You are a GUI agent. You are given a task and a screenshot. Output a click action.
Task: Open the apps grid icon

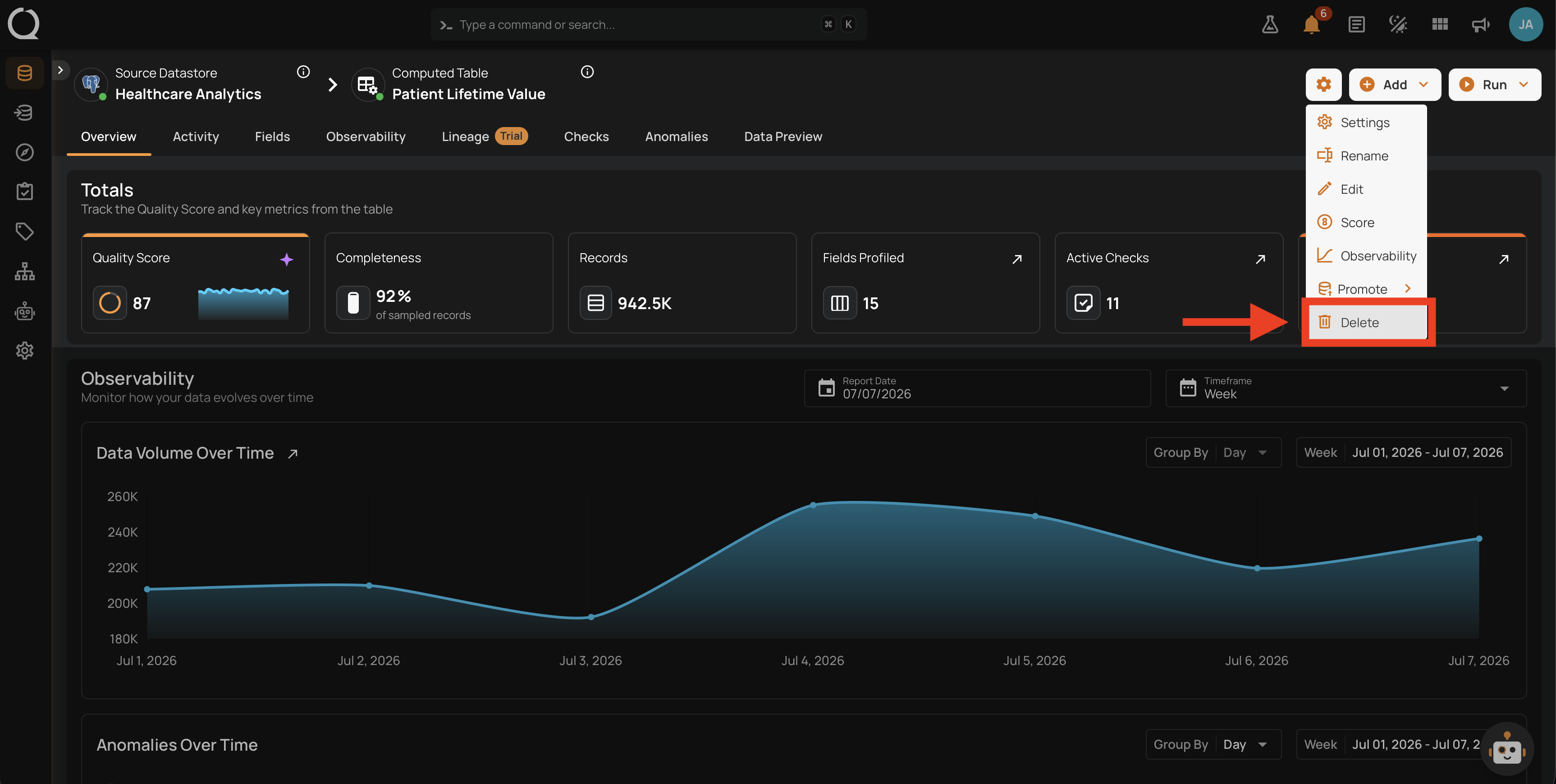[x=1440, y=25]
